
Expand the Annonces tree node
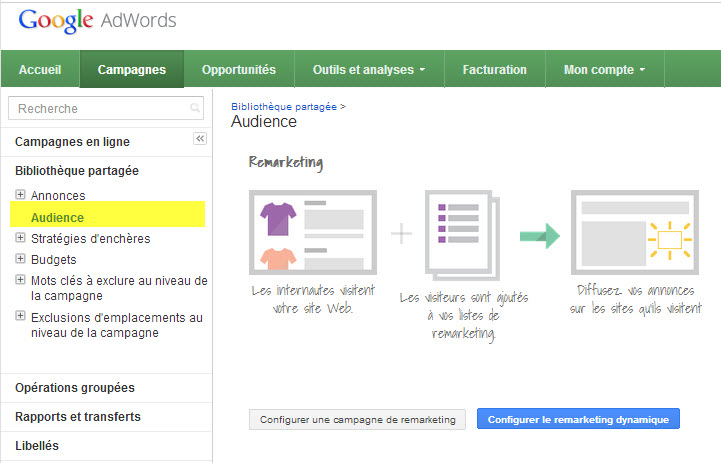[x=20, y=194]
